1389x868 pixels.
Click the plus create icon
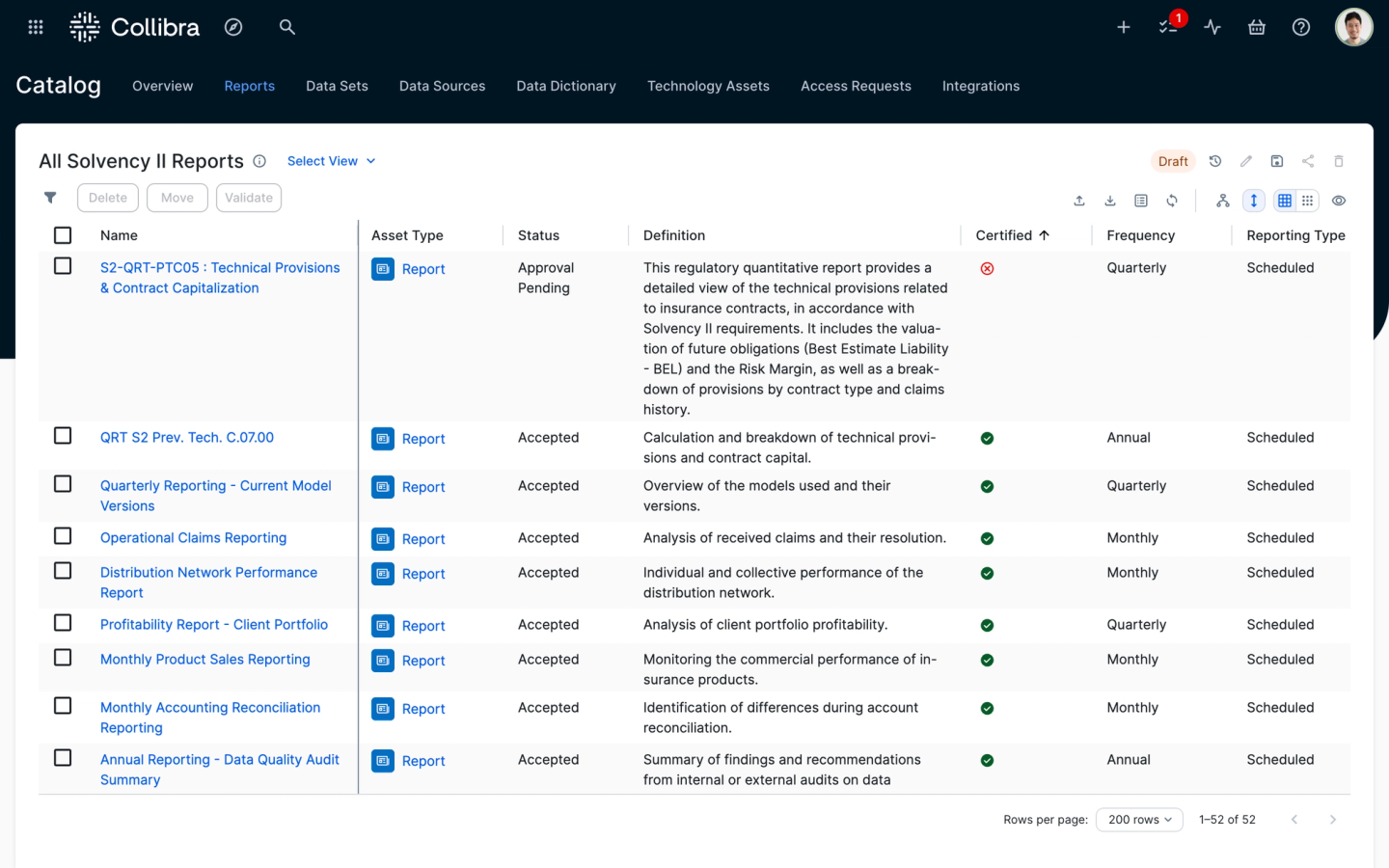click(x=1123, y=27)
